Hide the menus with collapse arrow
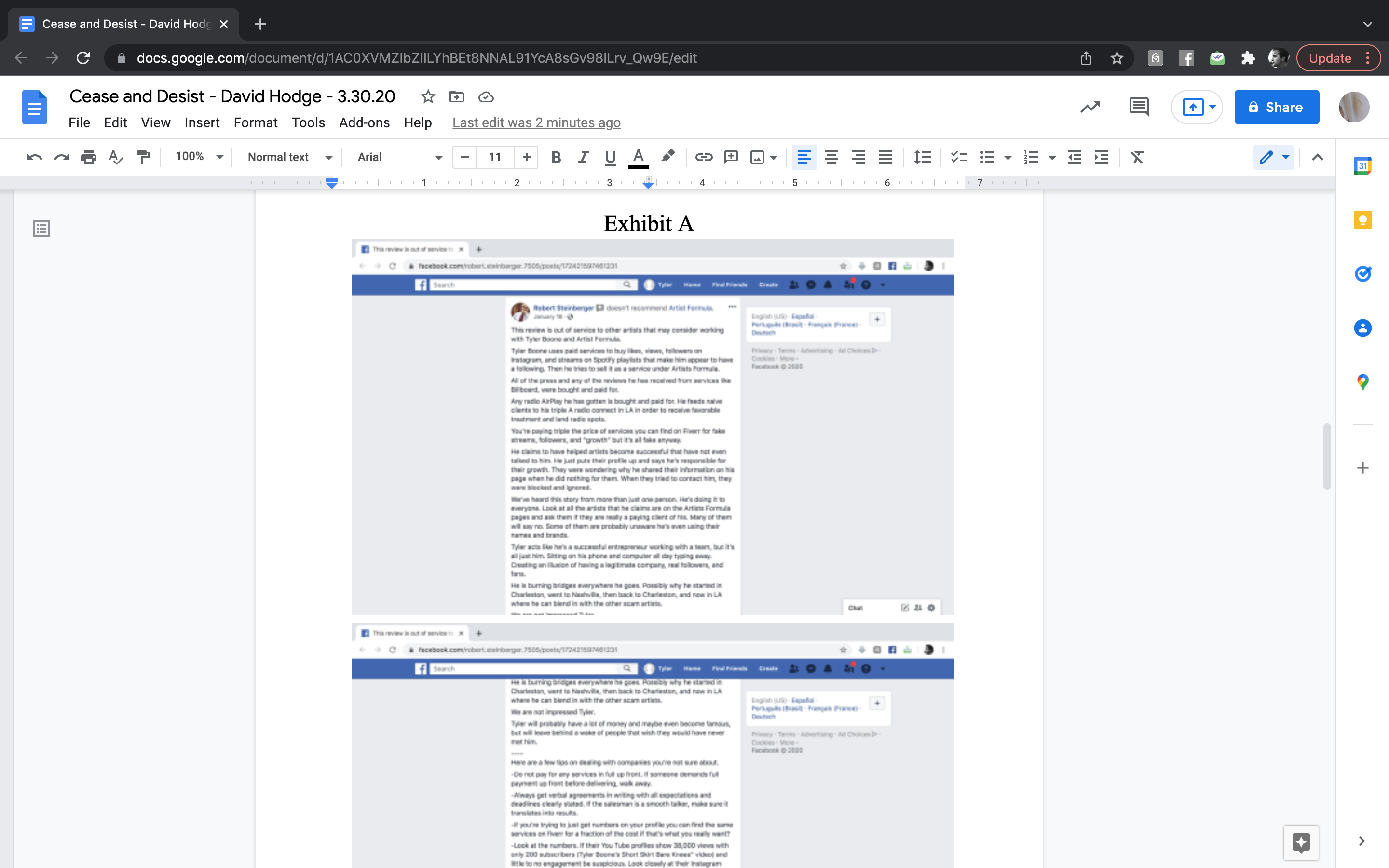Viewport: 1389px width, 868px height. pos(1317,157)
